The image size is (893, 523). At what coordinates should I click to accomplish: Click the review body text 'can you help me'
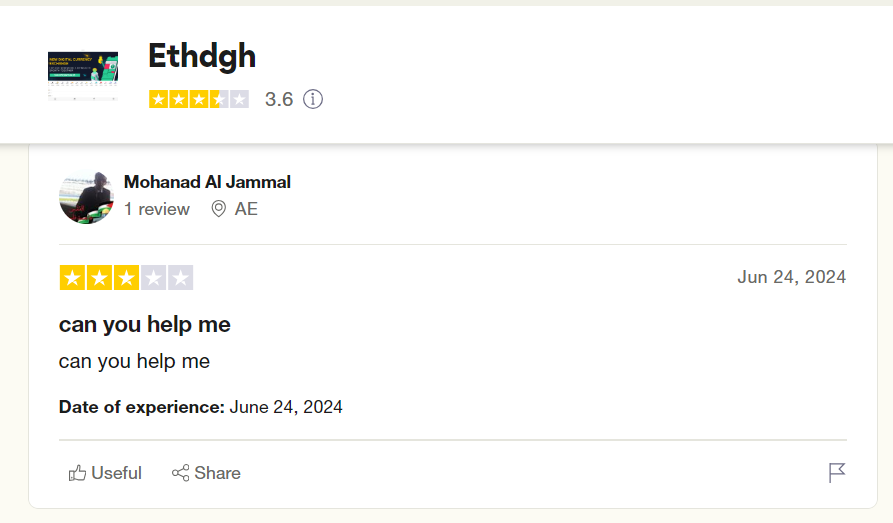(134, 361)
